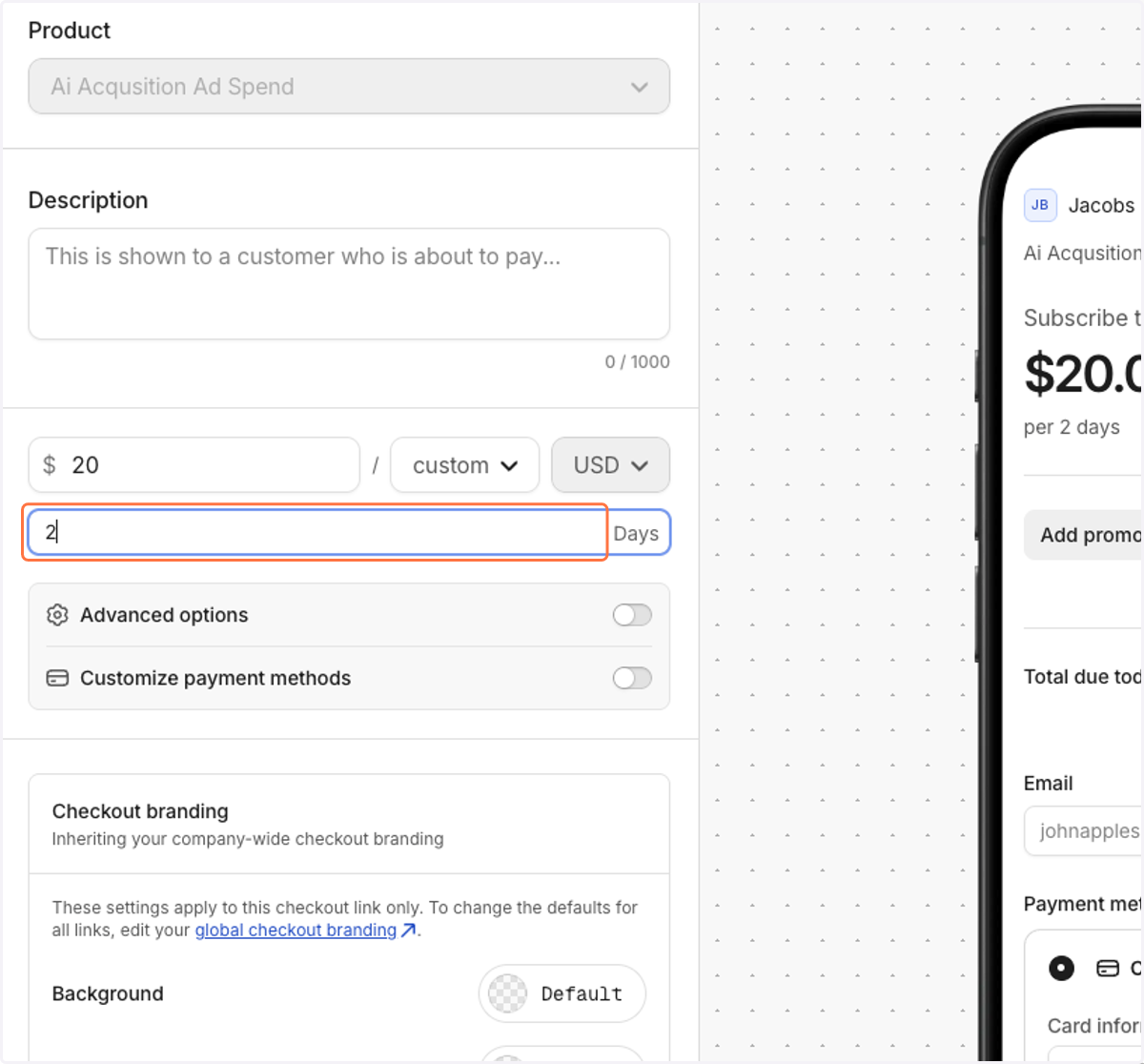Screen dimensions: 1144x1064
Task: Open the Product dropdown showing Ai Acqusition Ad Spend
Action: coord(349,87)
